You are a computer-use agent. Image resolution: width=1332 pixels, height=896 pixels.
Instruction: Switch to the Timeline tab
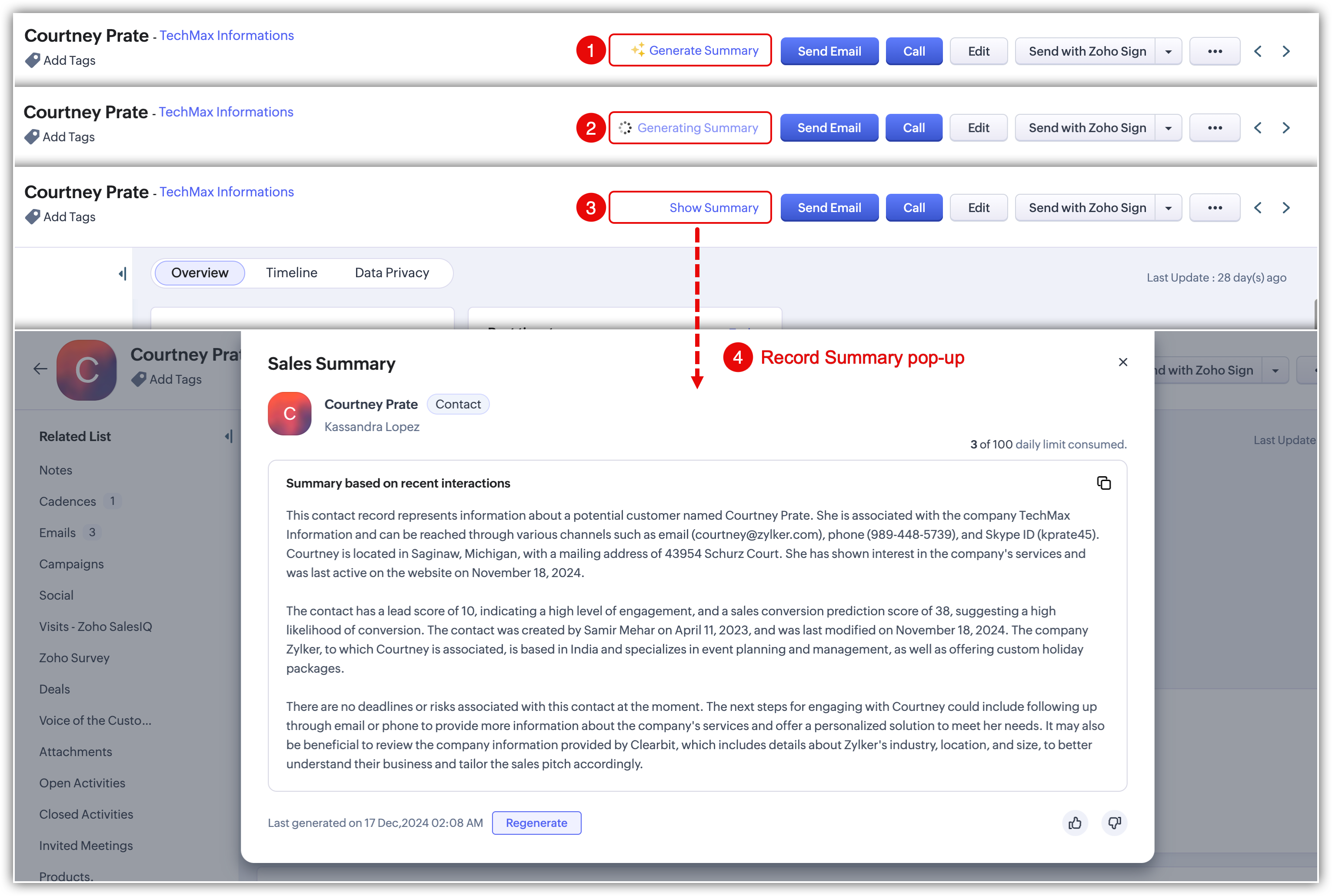tap(292, 273)
